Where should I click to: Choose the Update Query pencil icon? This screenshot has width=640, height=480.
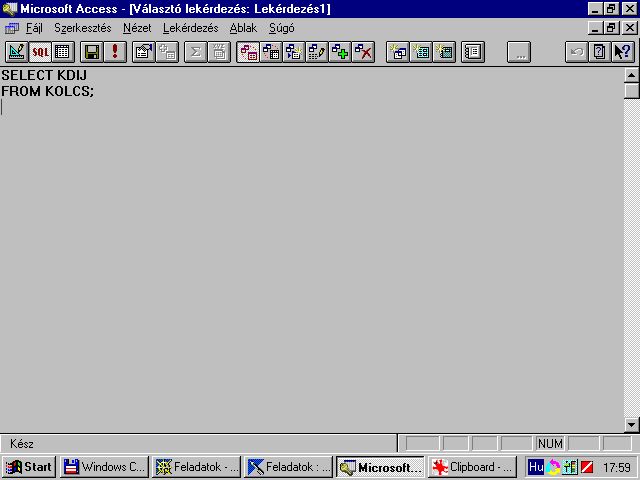pyautogui.click(x=317, y=52)
